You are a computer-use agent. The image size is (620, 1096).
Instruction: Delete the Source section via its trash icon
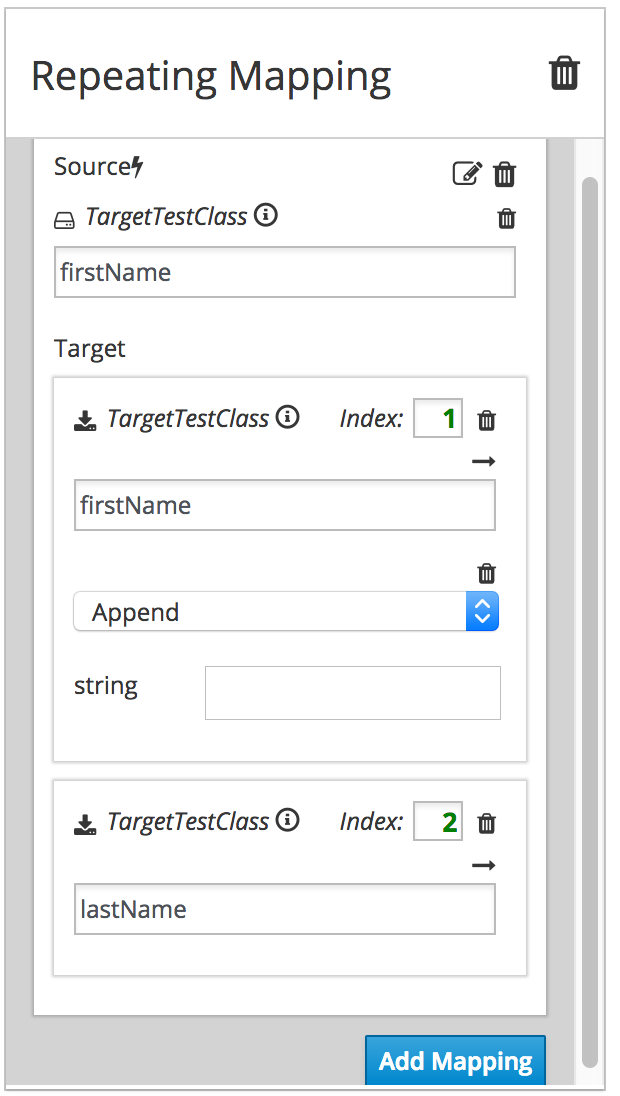(x=504, y=173)
